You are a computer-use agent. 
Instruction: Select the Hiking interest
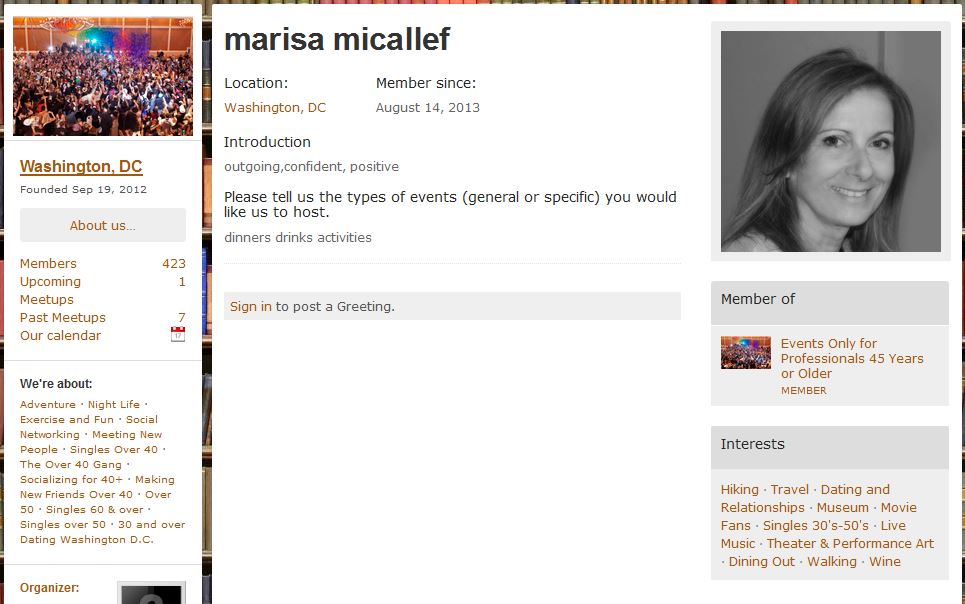click(x=740, y=489)
